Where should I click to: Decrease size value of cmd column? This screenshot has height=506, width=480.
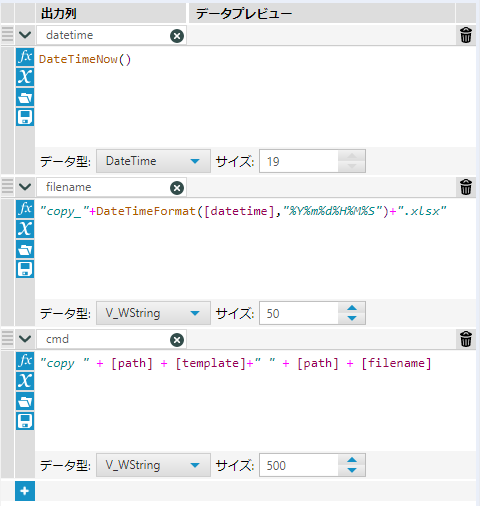point(352,470)
